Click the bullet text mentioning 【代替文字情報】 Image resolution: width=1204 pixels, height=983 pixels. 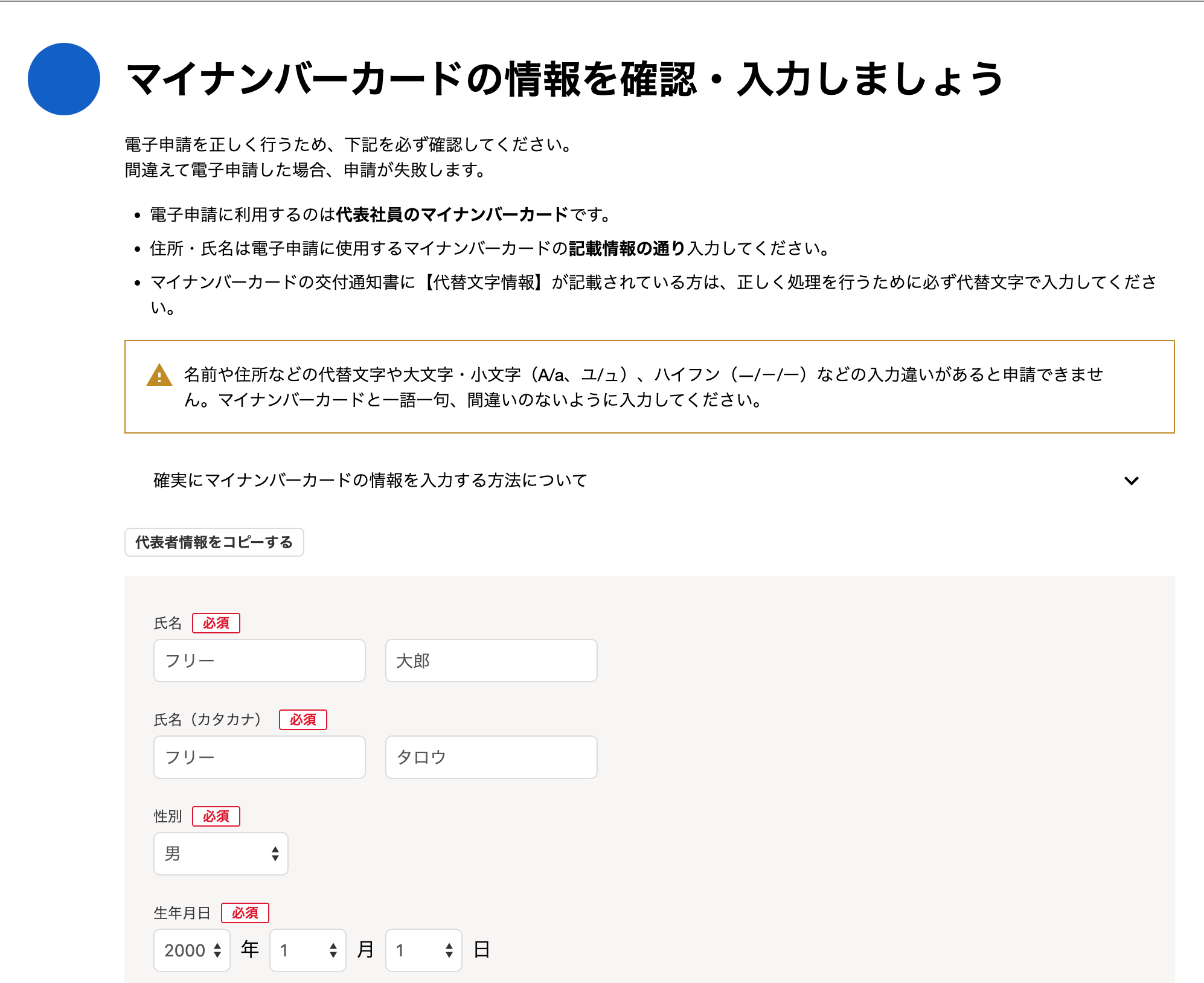coord(653,295)
